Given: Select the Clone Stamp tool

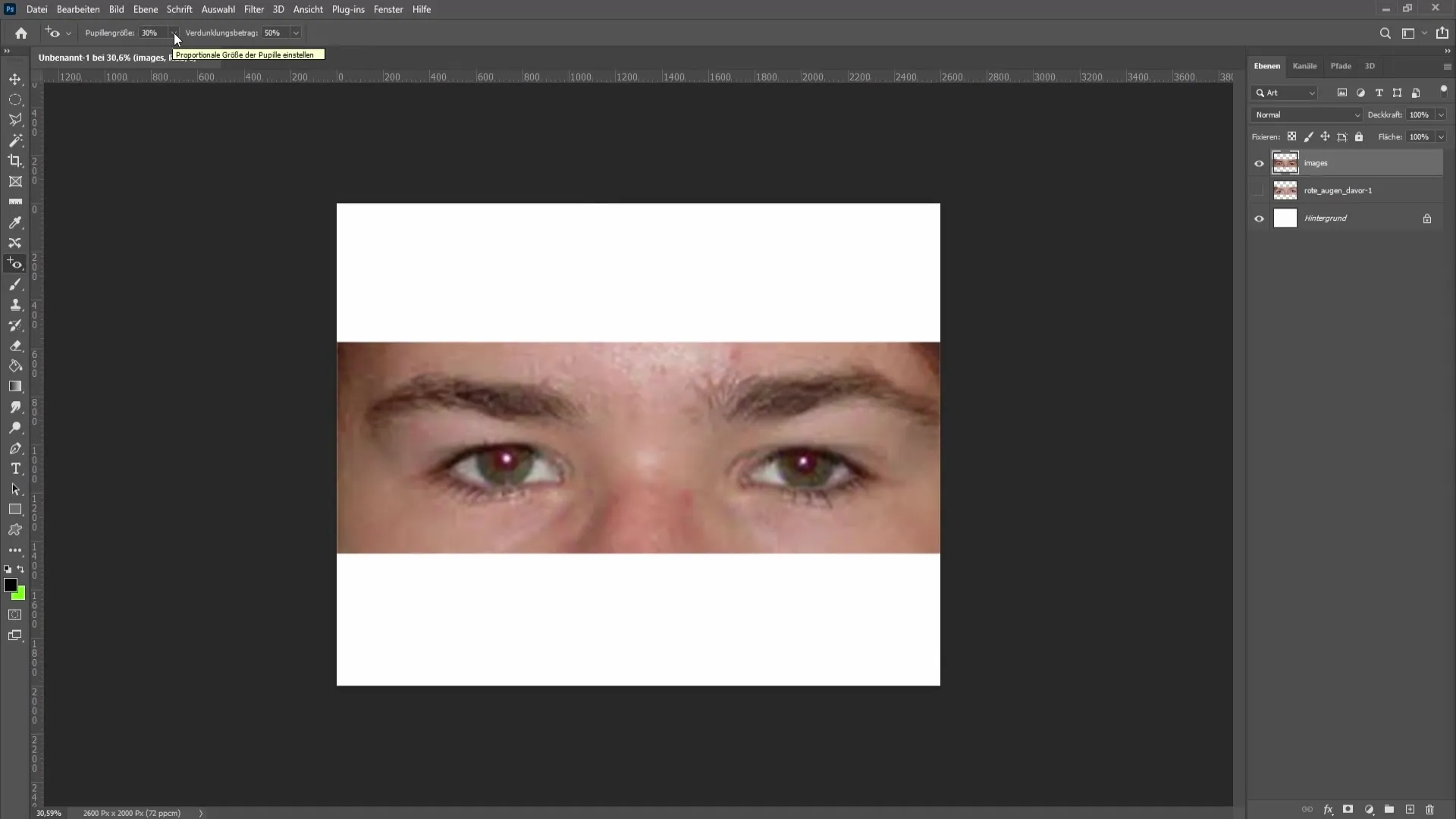Looking at the screenshot, I should [15, 305].
